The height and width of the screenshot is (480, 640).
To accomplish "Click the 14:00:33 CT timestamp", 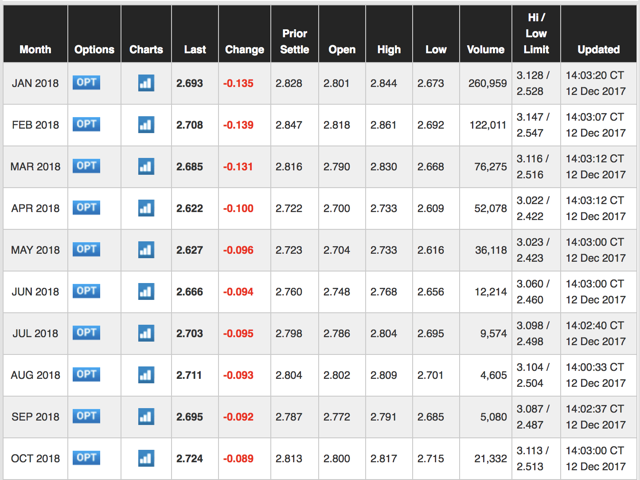I will click(x=595, y=367).
